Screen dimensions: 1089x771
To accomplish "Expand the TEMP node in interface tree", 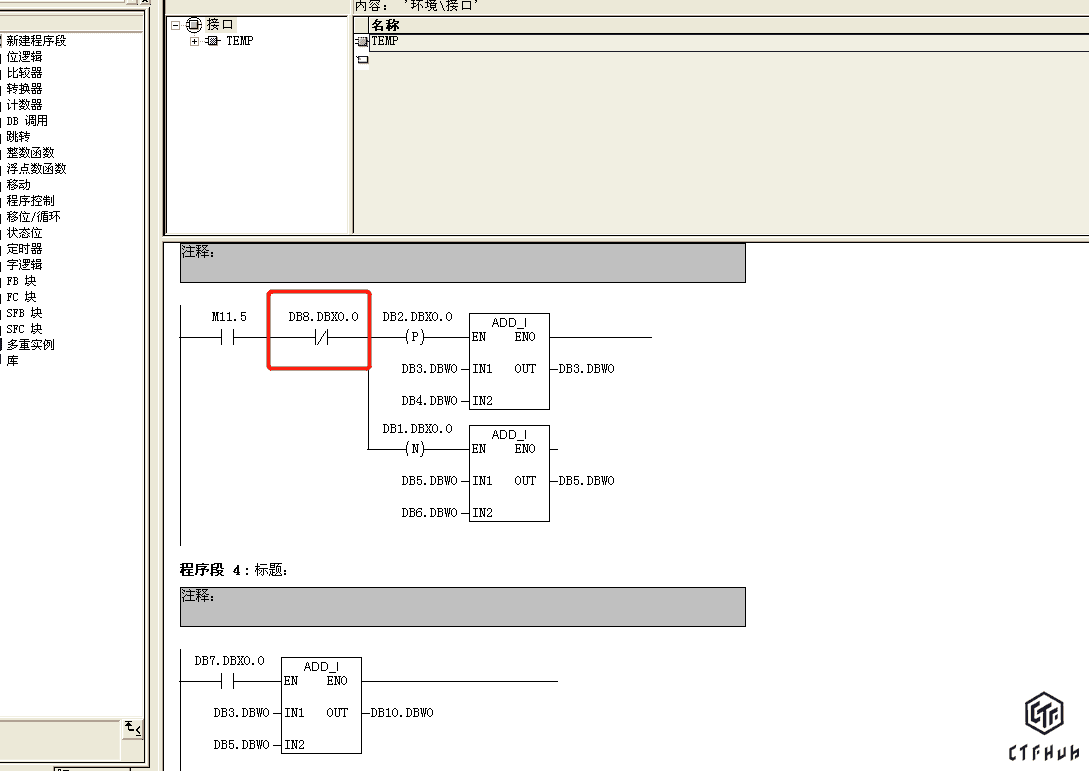I will [x=194, y=41].
